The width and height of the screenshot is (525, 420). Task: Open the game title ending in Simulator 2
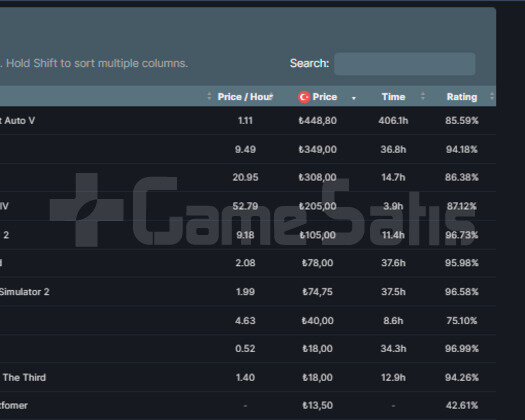point(24,292)
